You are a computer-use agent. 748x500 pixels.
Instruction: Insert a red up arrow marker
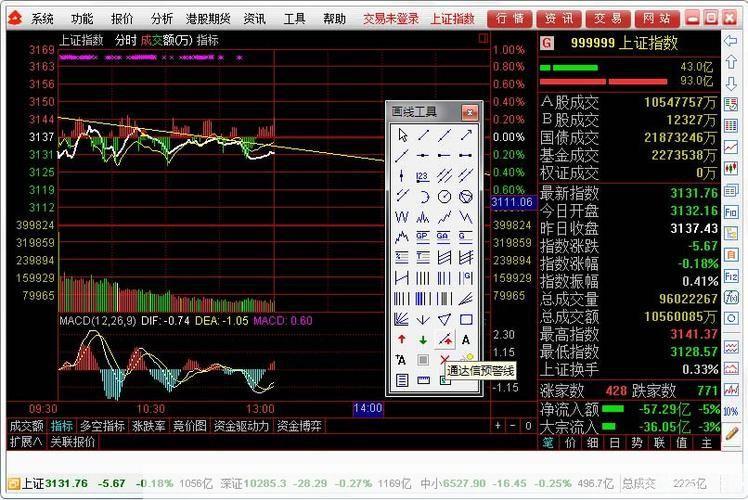(402, 339)
